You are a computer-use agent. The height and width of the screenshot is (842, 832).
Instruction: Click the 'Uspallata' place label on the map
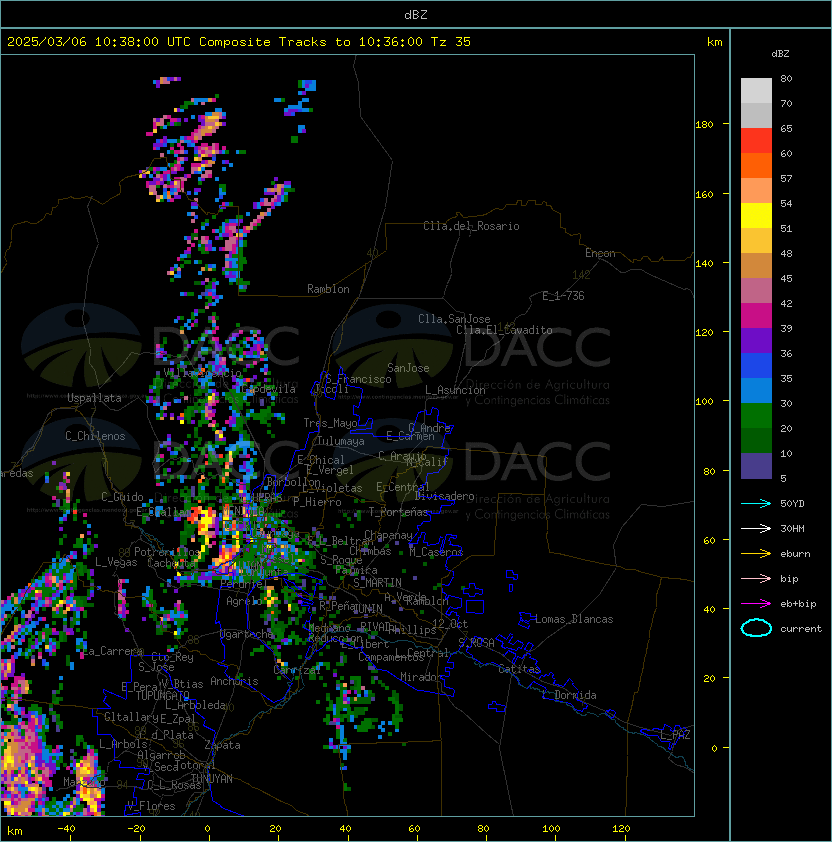(x=94, y=398)
